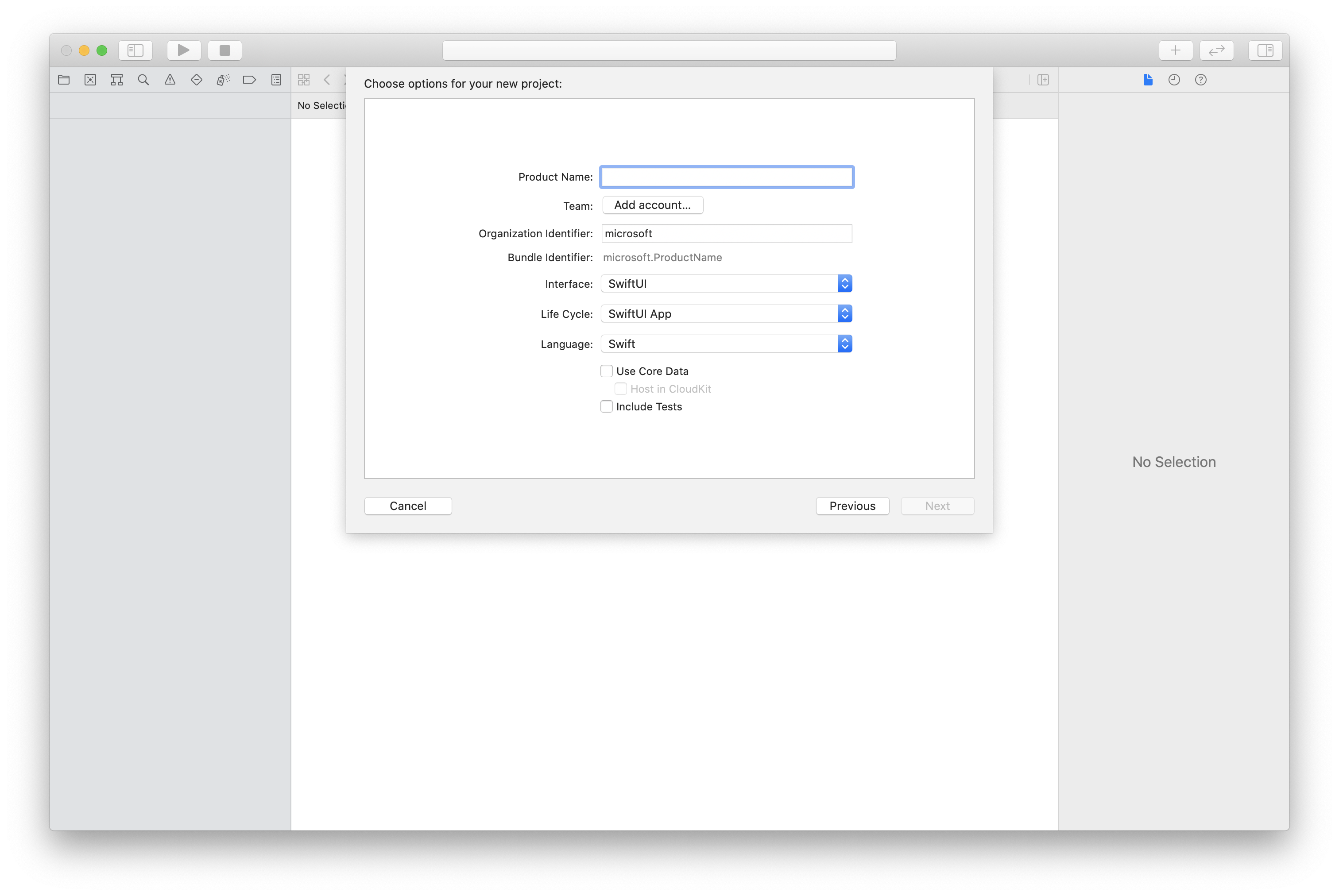Click the Product Name input field

[727, 176]
